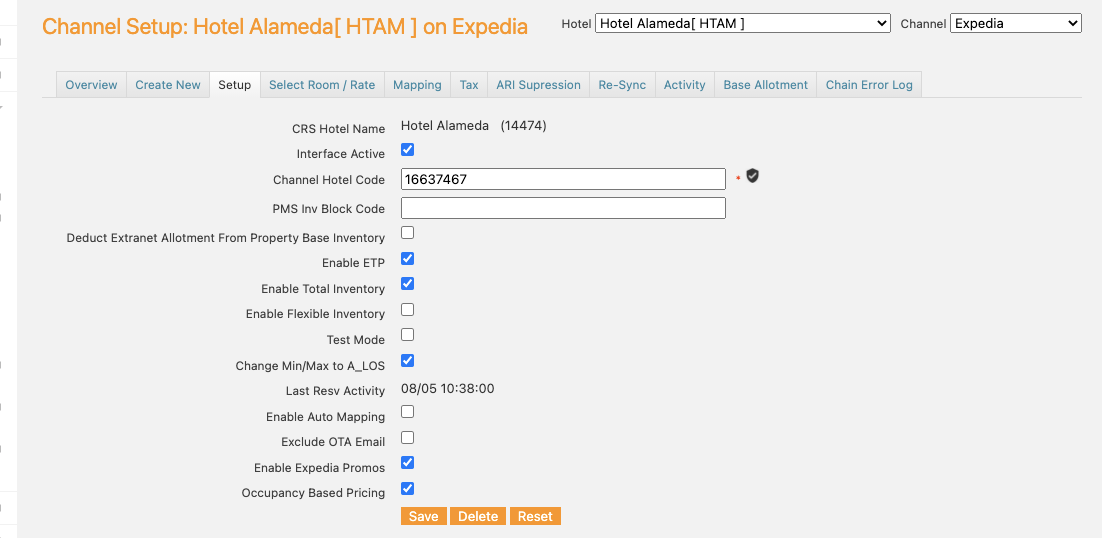Click the shield icon beside Channel Hotel Code

pos(753,176)
